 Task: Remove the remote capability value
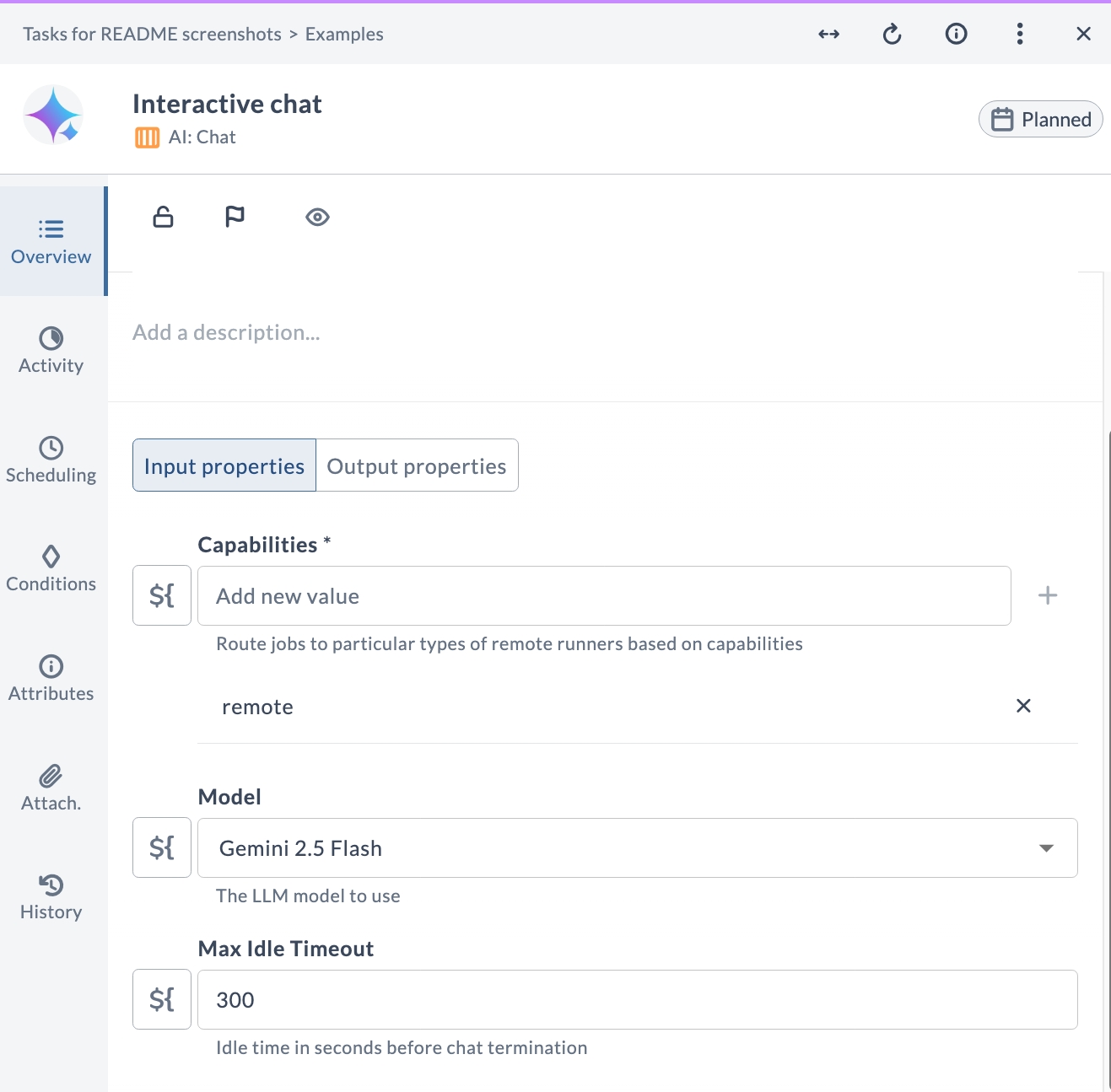(1023, 706)
